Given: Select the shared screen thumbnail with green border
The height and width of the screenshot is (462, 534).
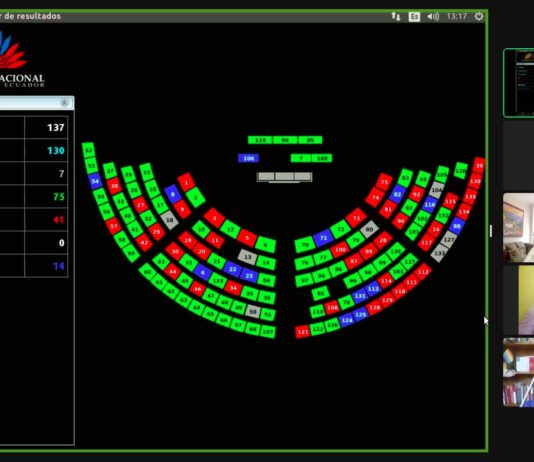Looking at the screenshot, I should (518, 83).
